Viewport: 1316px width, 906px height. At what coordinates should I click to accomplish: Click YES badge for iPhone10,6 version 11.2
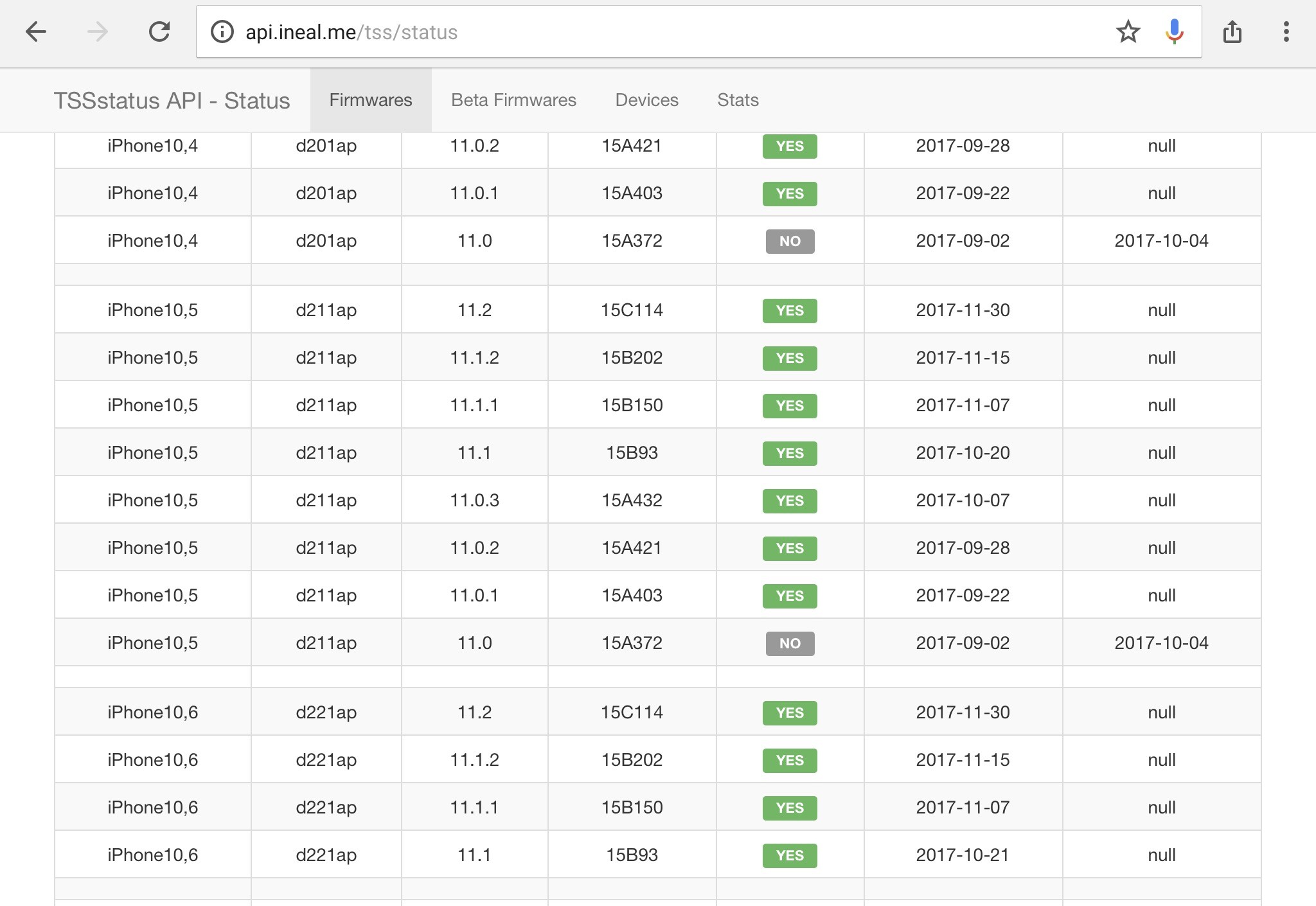tap(790, 713)
